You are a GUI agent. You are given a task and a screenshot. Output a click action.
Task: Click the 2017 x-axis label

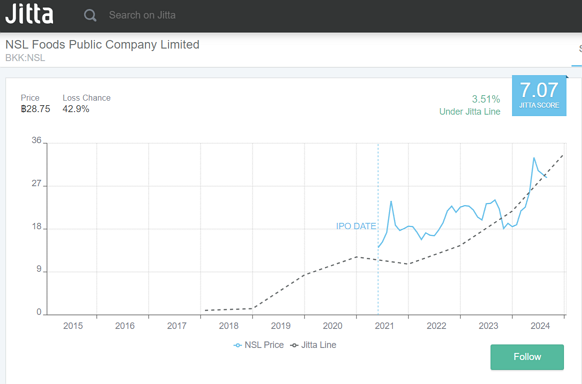pyautogui.click(x=177, y=326)
